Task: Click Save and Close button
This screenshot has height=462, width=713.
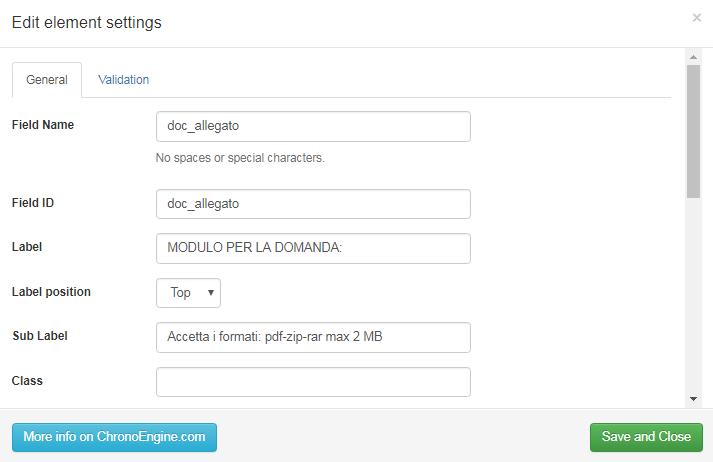Action: tap(646, 437)
